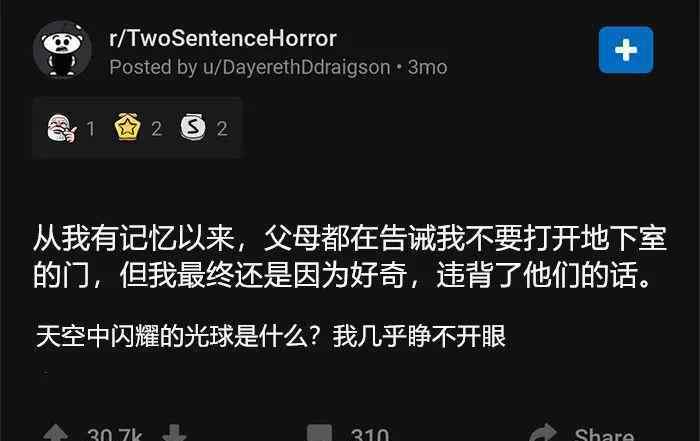
Task: Click the 30.7k vote score
Action: coord(115,435)
